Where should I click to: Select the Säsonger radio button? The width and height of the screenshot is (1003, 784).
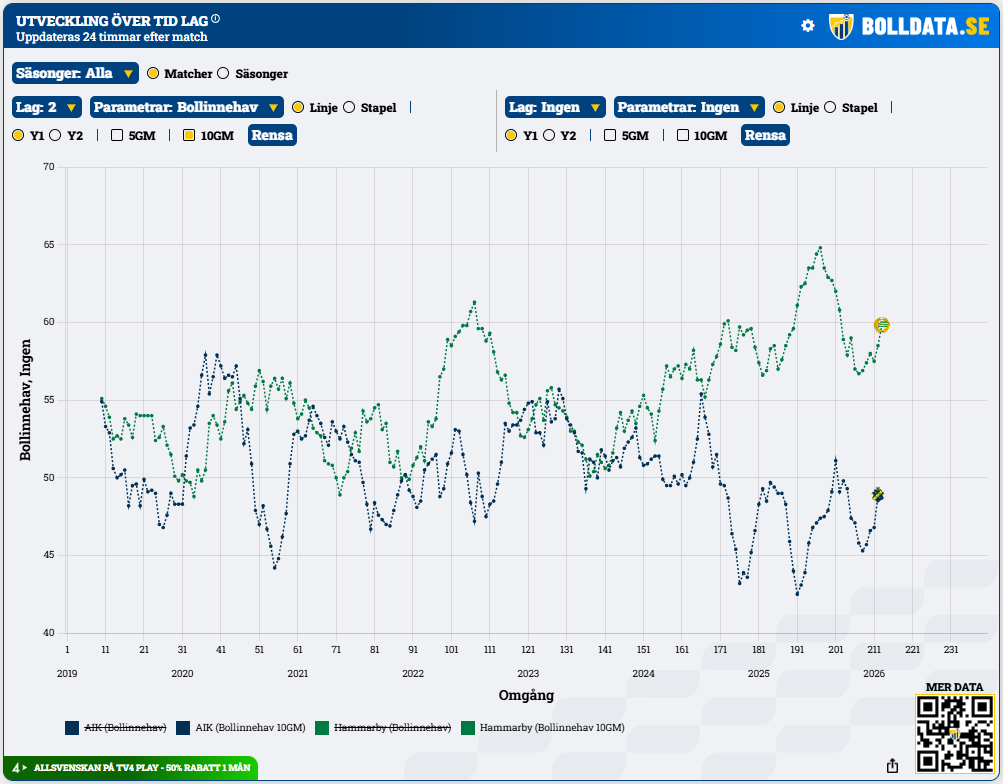coord(223,74)
